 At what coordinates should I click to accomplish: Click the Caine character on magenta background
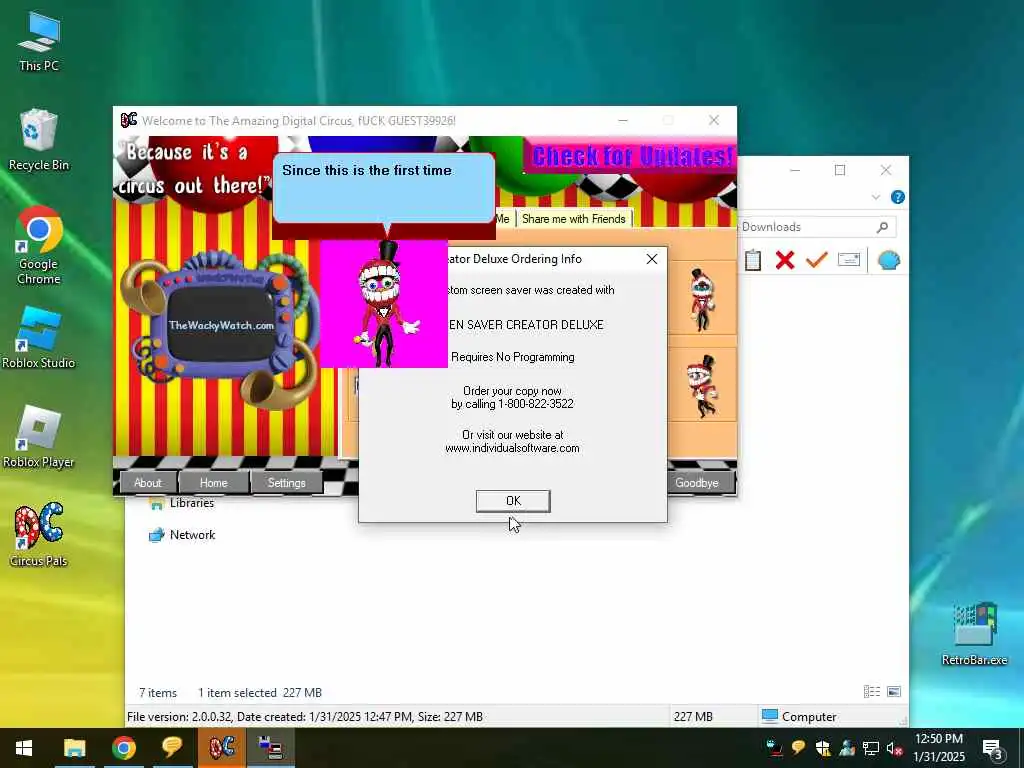click(384, 304)
